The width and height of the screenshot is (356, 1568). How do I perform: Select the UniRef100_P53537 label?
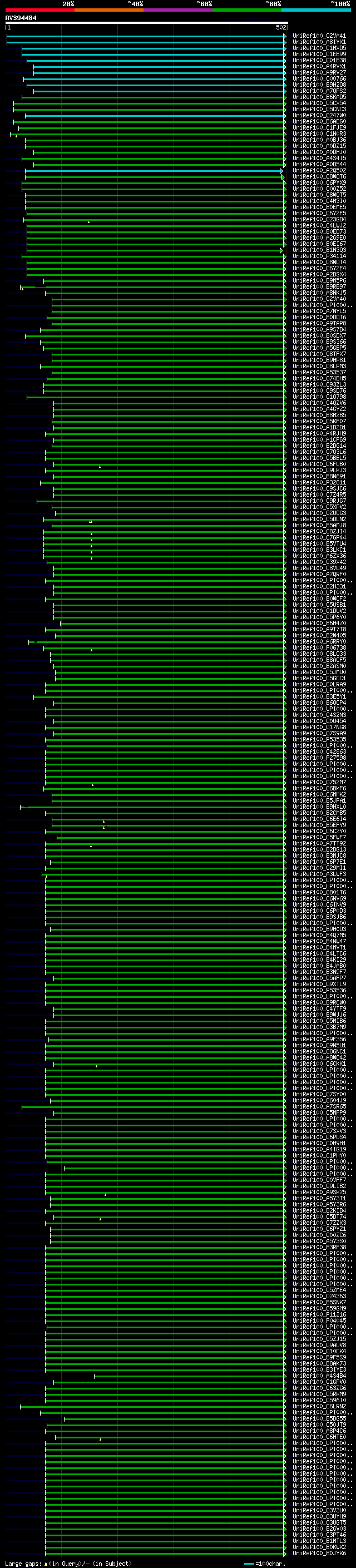(319, 373)
